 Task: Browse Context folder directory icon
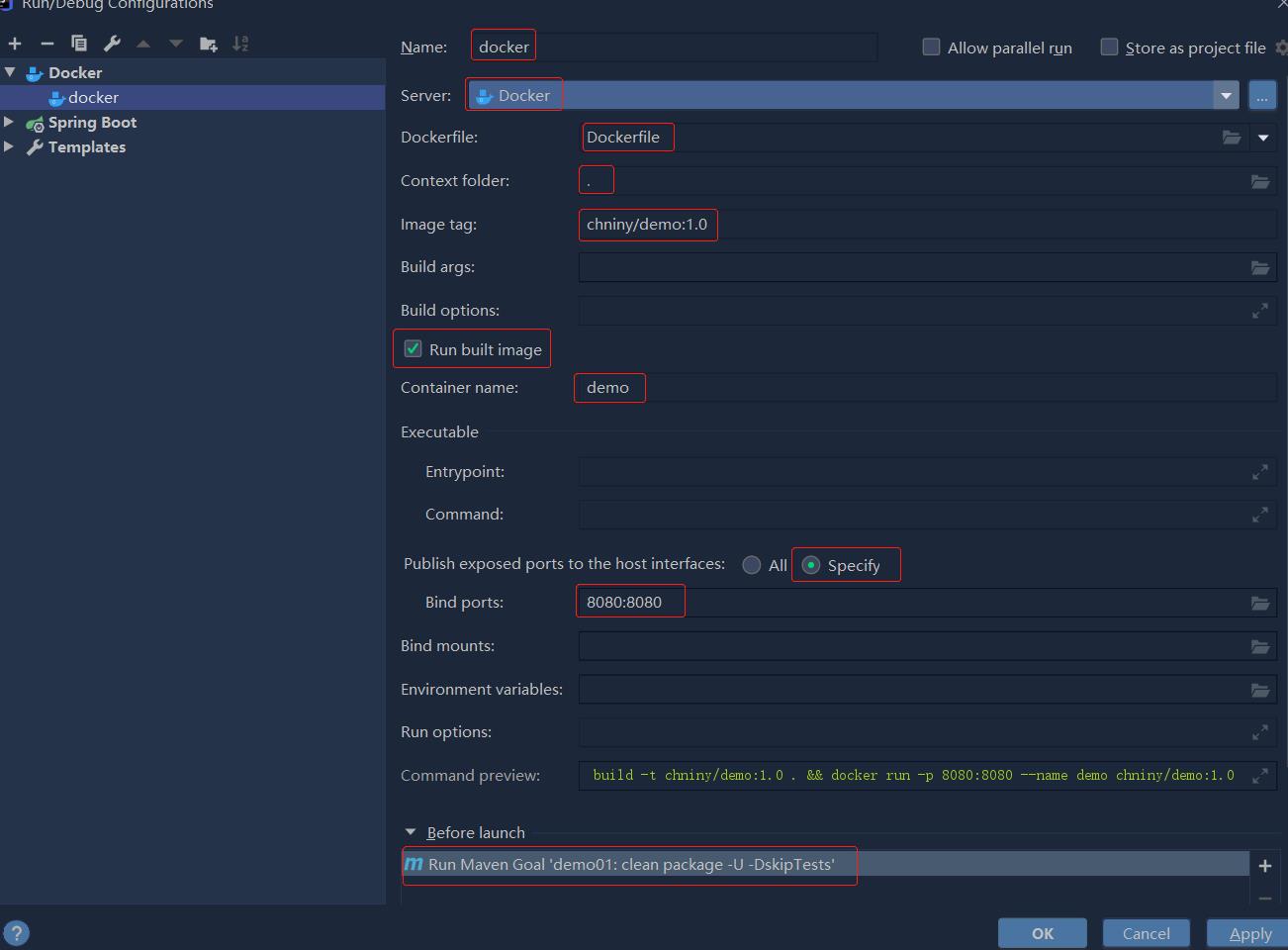1260,181
